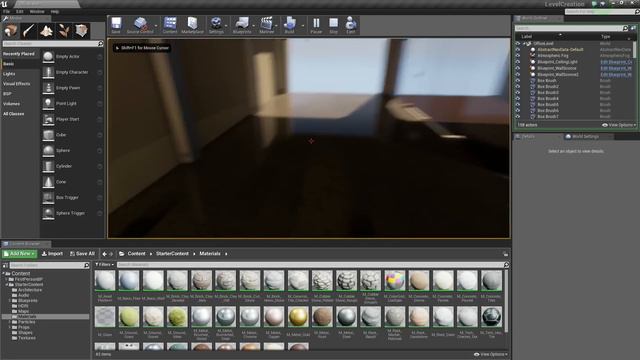640x360 pixels.
Task: Open World Outliner View Options dropdown
Action: click(619, 125)
